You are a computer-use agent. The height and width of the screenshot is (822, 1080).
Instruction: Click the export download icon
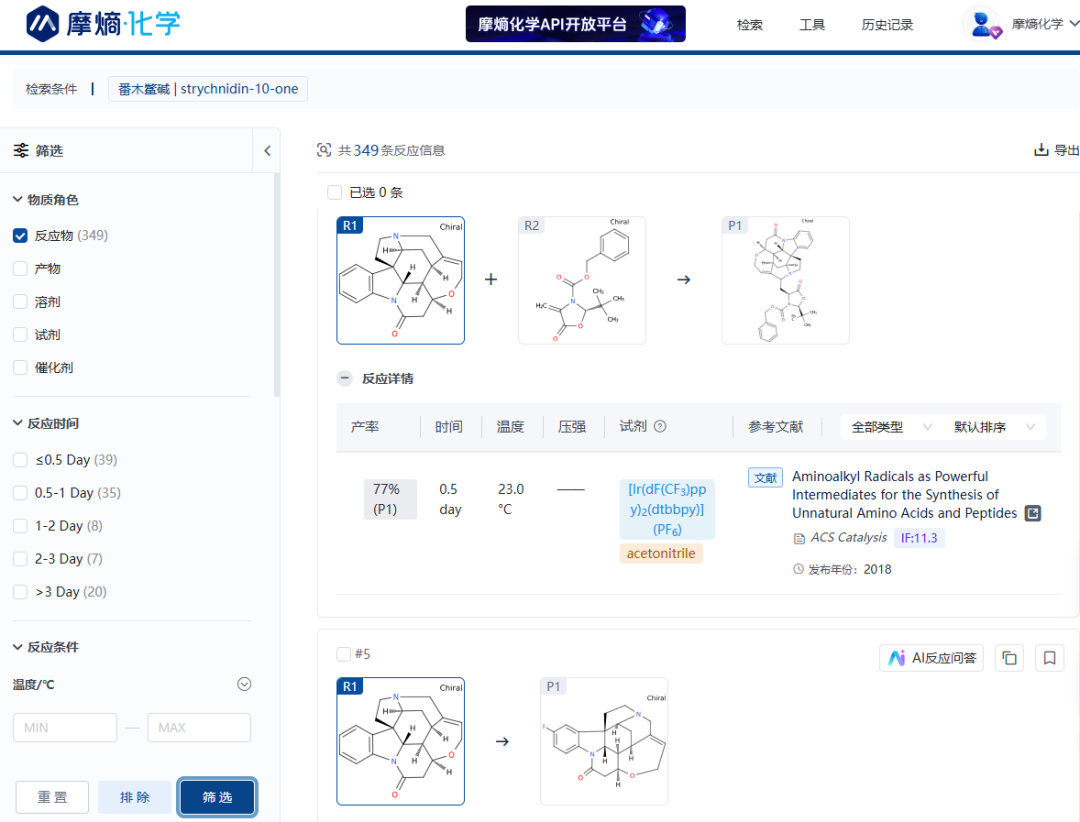pos(1040,150)
